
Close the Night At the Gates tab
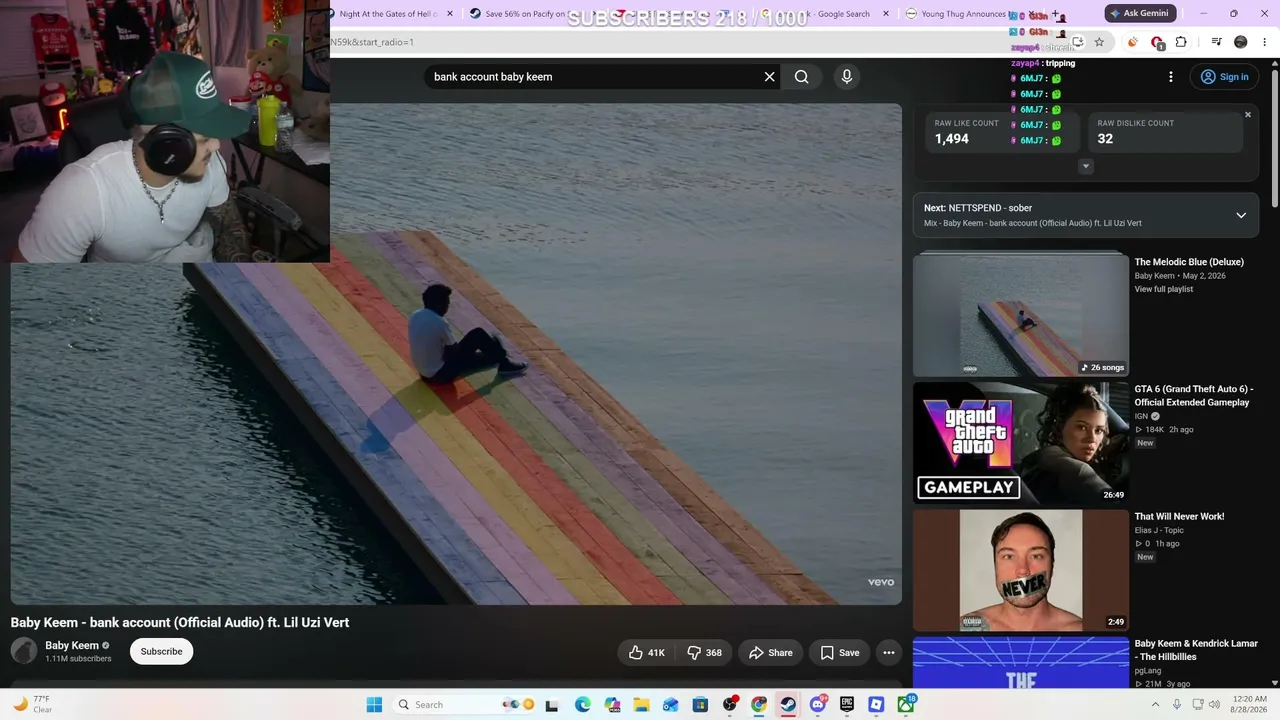450,14
